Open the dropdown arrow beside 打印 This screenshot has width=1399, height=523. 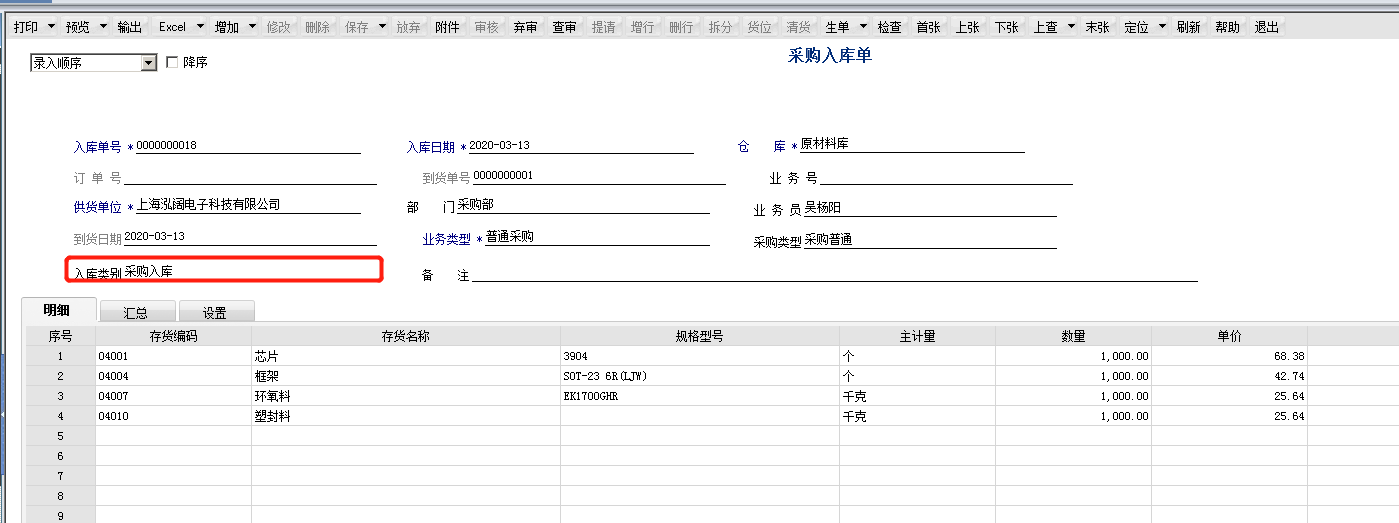point(49,28)
